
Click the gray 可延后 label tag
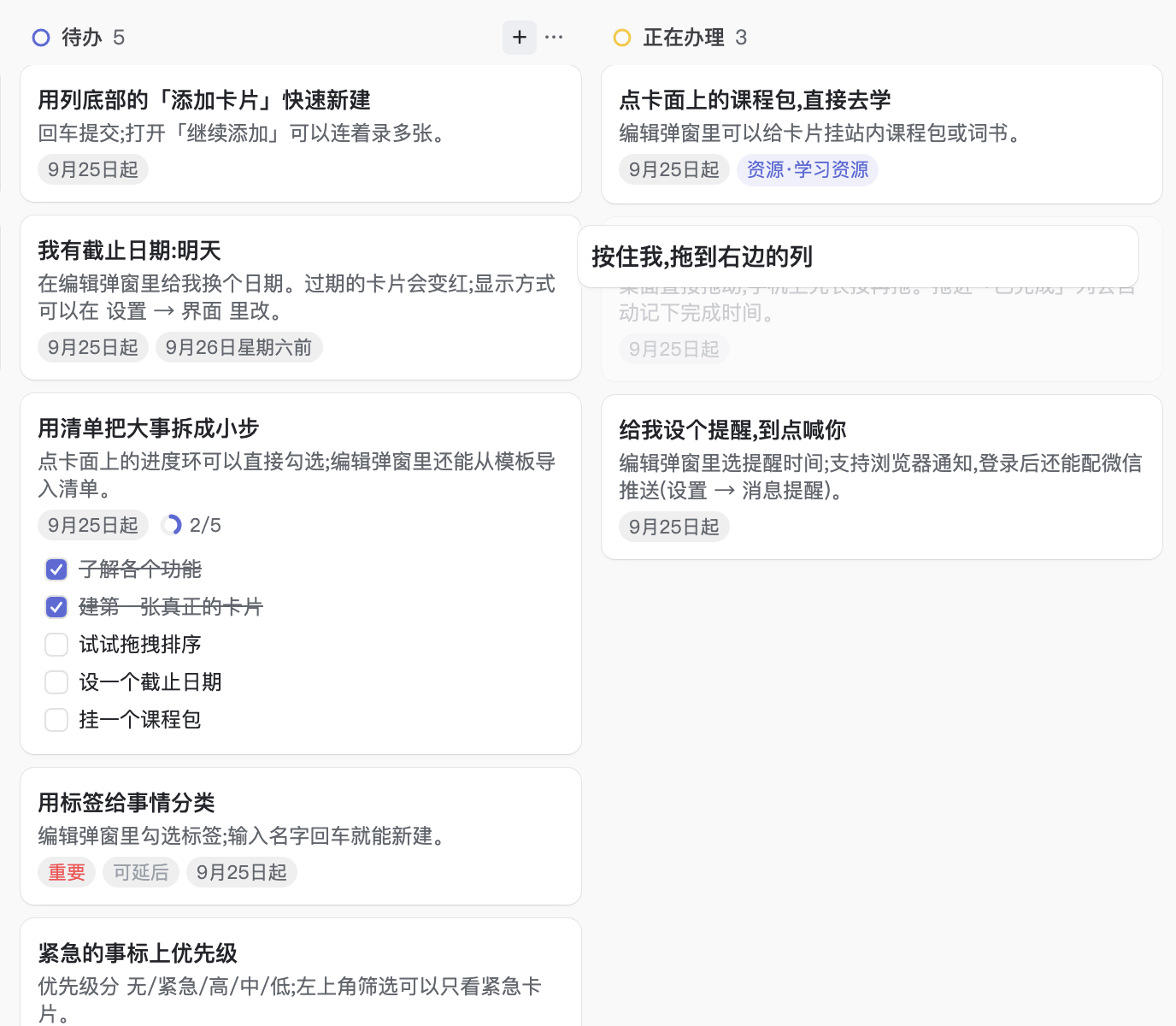click(x=141, y=872)
